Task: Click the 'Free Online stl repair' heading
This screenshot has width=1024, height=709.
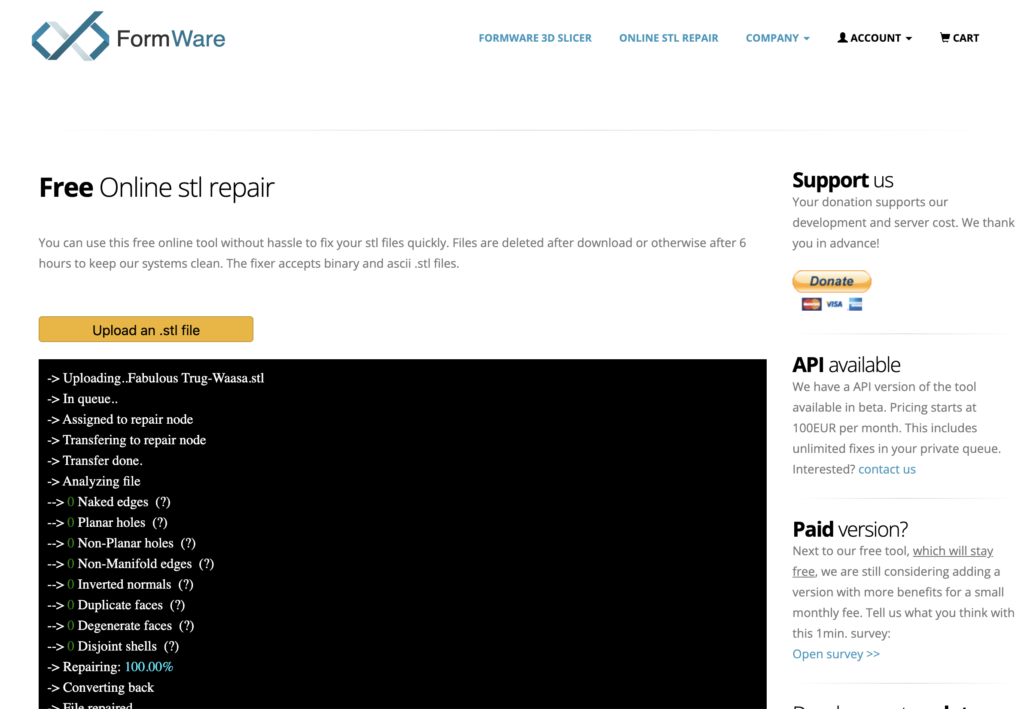Action: pos(157,188)
